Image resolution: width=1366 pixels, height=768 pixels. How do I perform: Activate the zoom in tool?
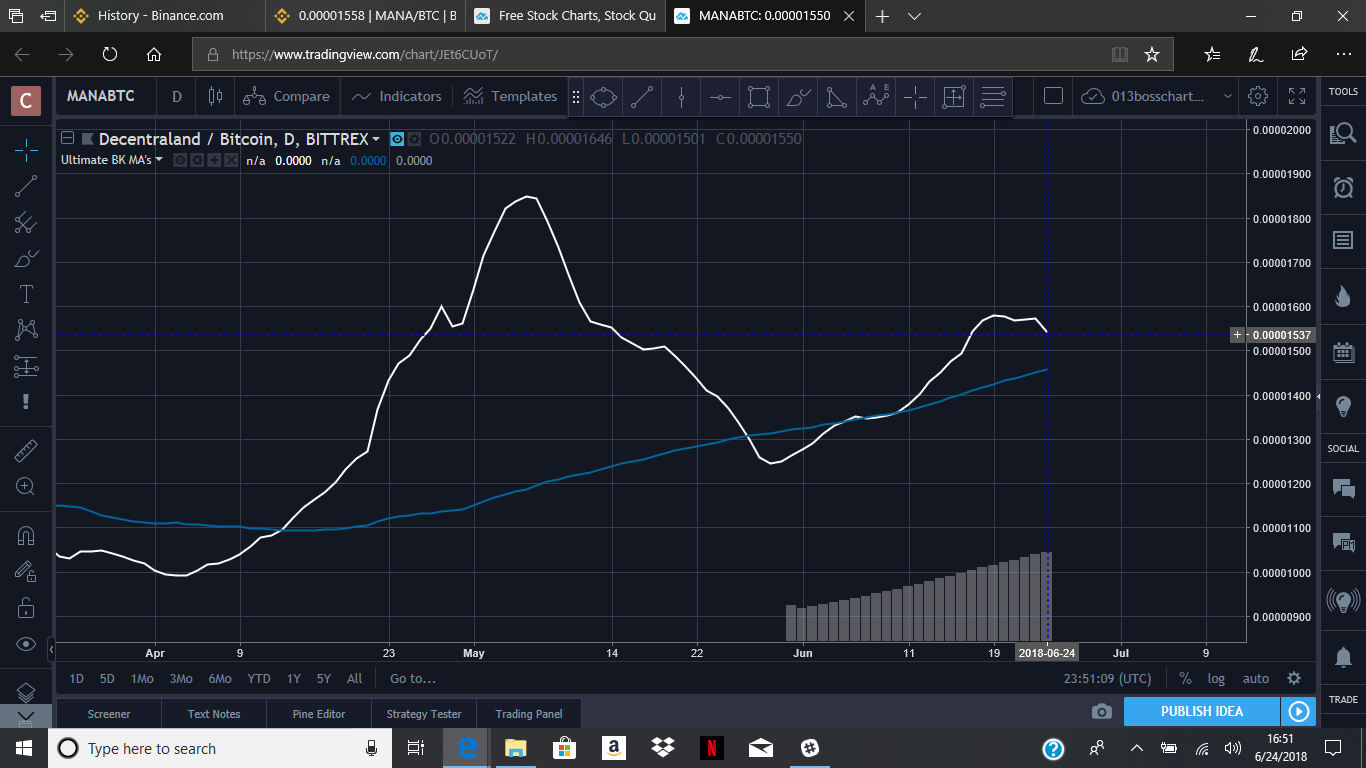(x=26, y=487)
